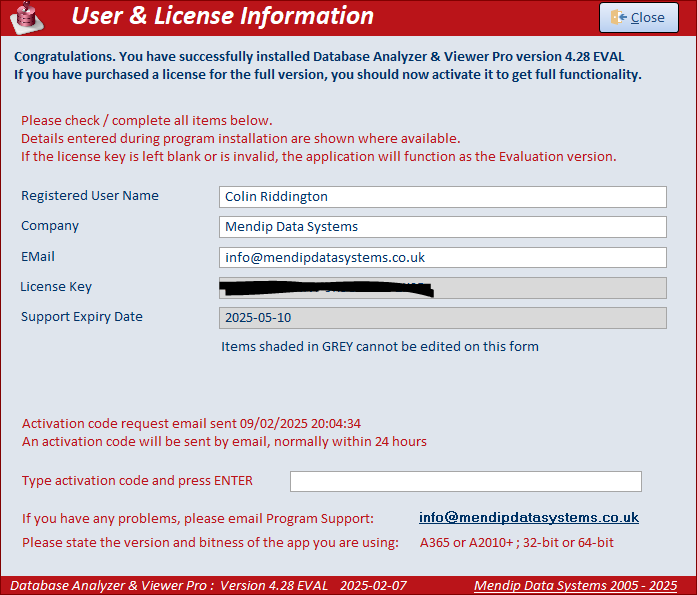Click 'Details entered during program installation' line
This screenshot has width=697, height=595.
click(240, 139)
